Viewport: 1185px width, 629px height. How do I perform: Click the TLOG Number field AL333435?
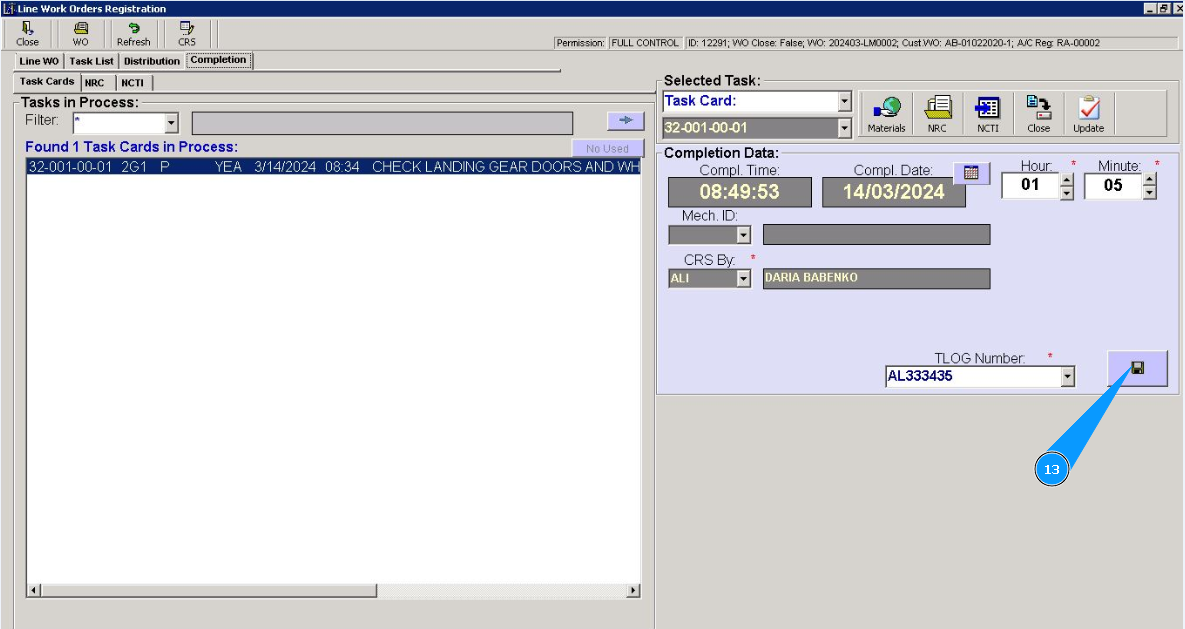click(x=973, y=376)
